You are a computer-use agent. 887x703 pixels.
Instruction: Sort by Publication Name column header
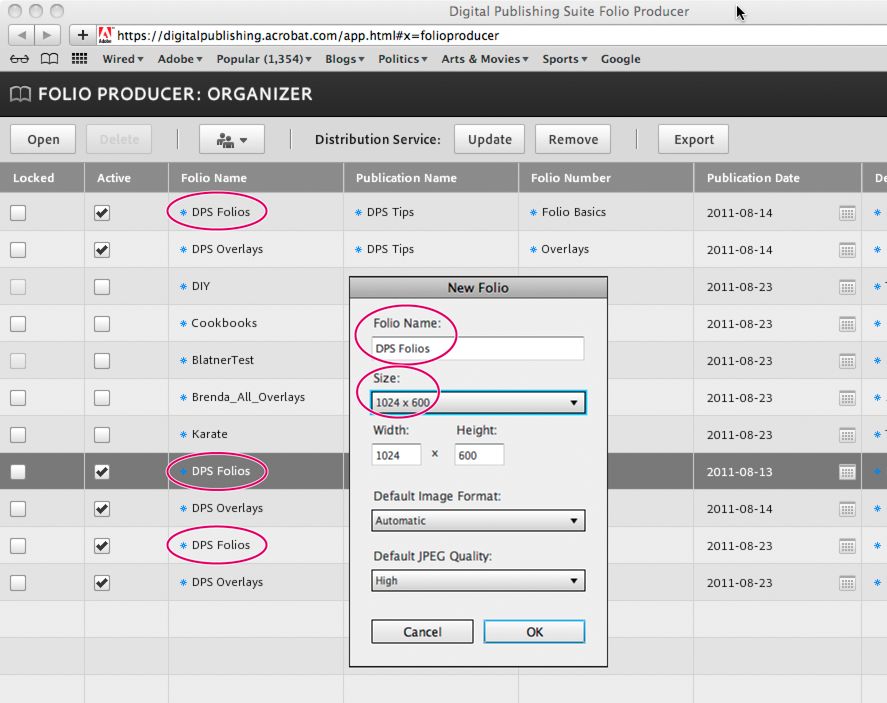pyautogui.click(x=430, y=178)
